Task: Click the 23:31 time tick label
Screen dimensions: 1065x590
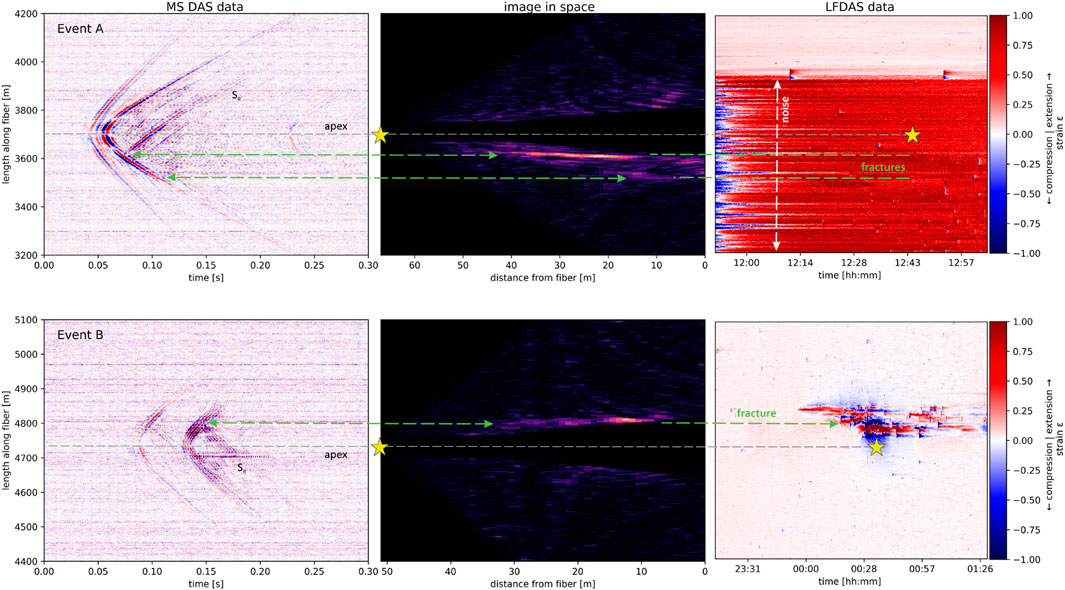Action: pyautogui.click(x=748, y=570)
